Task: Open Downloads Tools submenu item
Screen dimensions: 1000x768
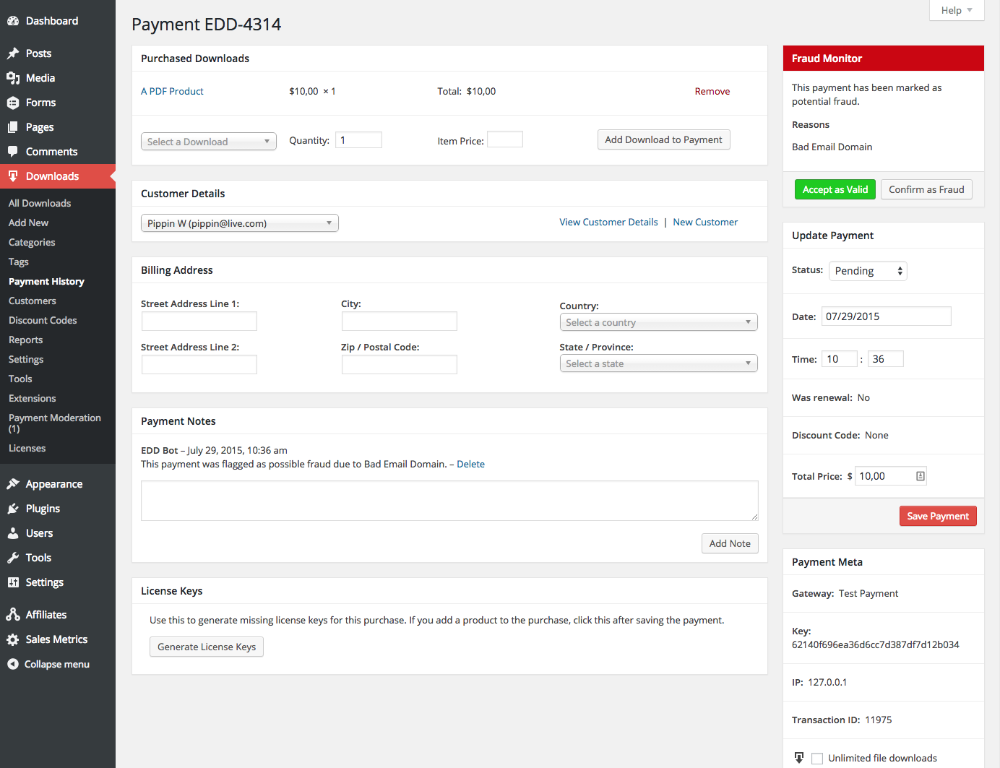Action: [20, 379]
